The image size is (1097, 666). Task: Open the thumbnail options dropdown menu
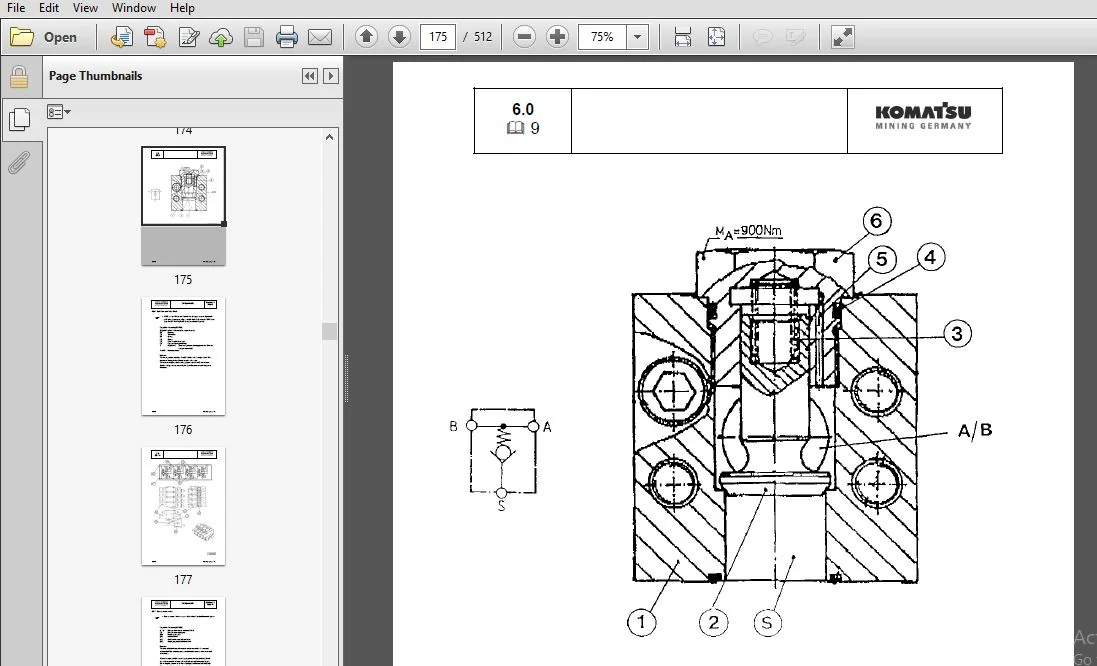pos(59,112)
